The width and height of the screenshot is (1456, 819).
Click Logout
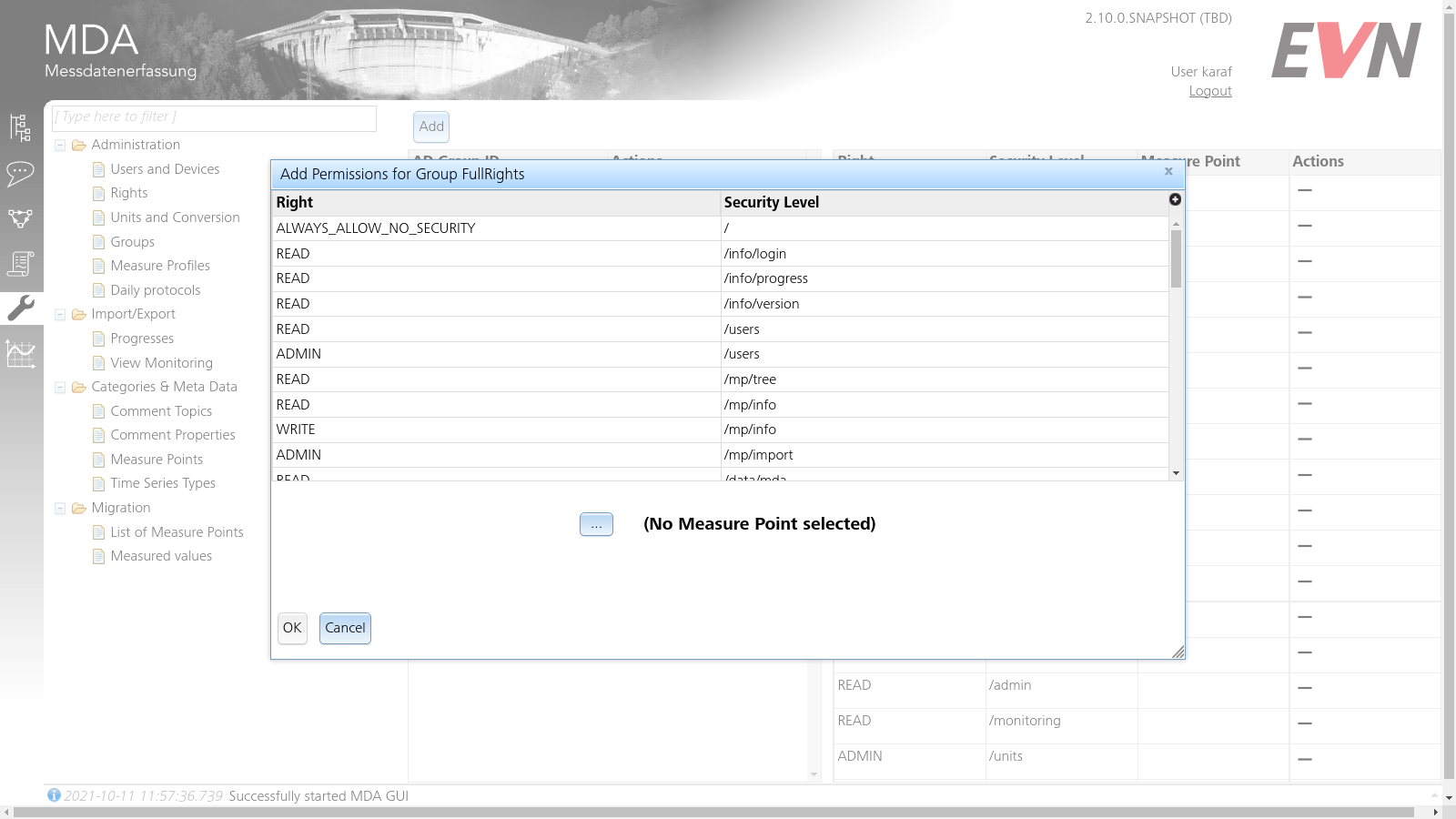click(1209, 90)
